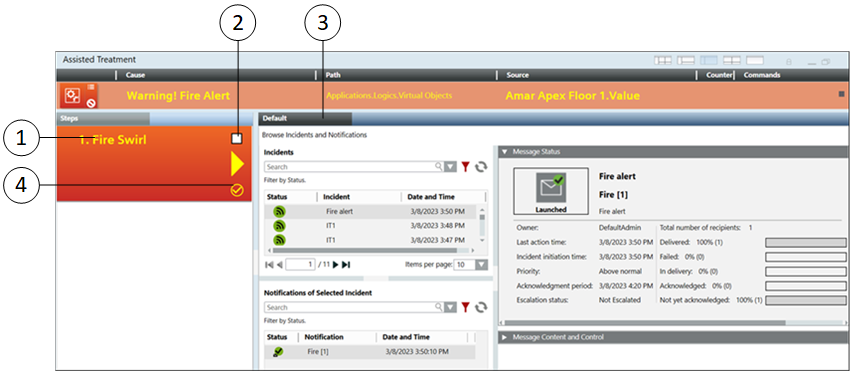Image resolution: width=853 pixels, height=372 pixels.
Task: Select the Steps tab
Action: click(x=103, y=118)
